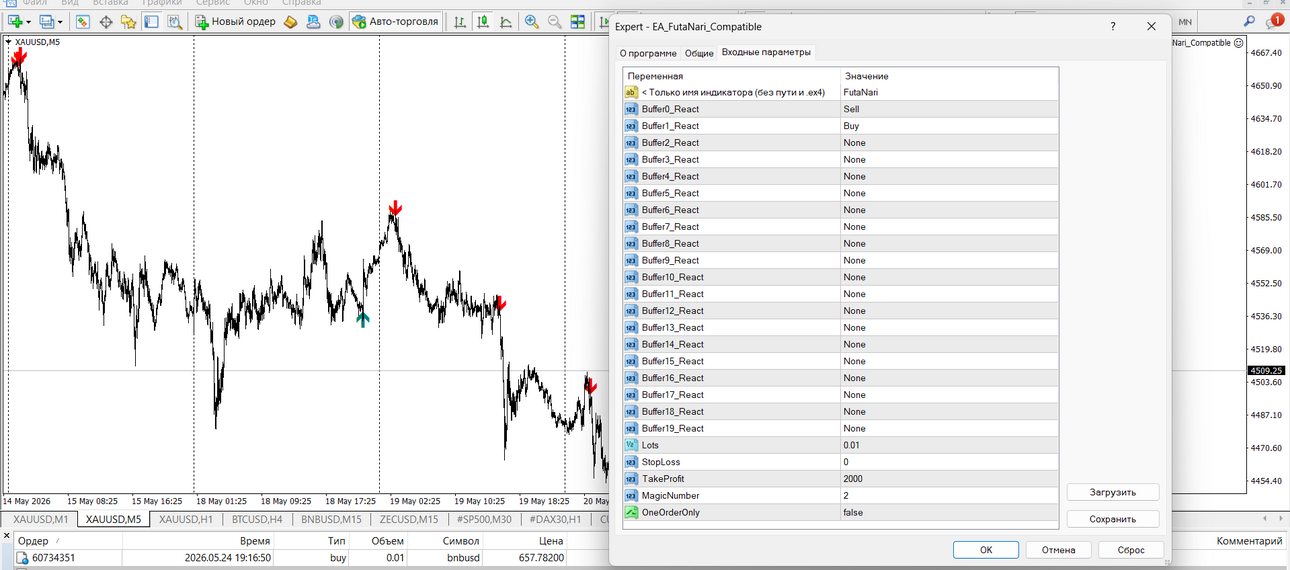This screenshot has height=570, width=1290.
Task: Click the string icon of indicator name row
Action: pos(631,92)
